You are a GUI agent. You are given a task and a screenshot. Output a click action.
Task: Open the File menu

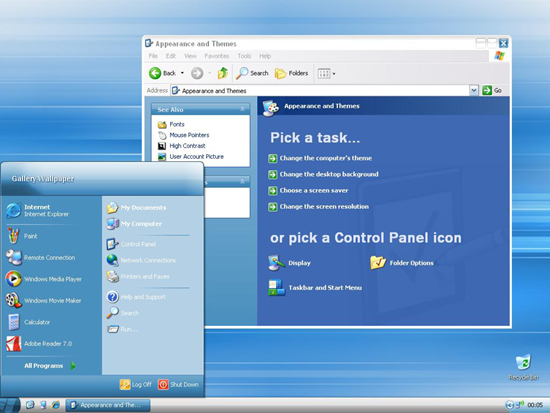tap(153, 56)
